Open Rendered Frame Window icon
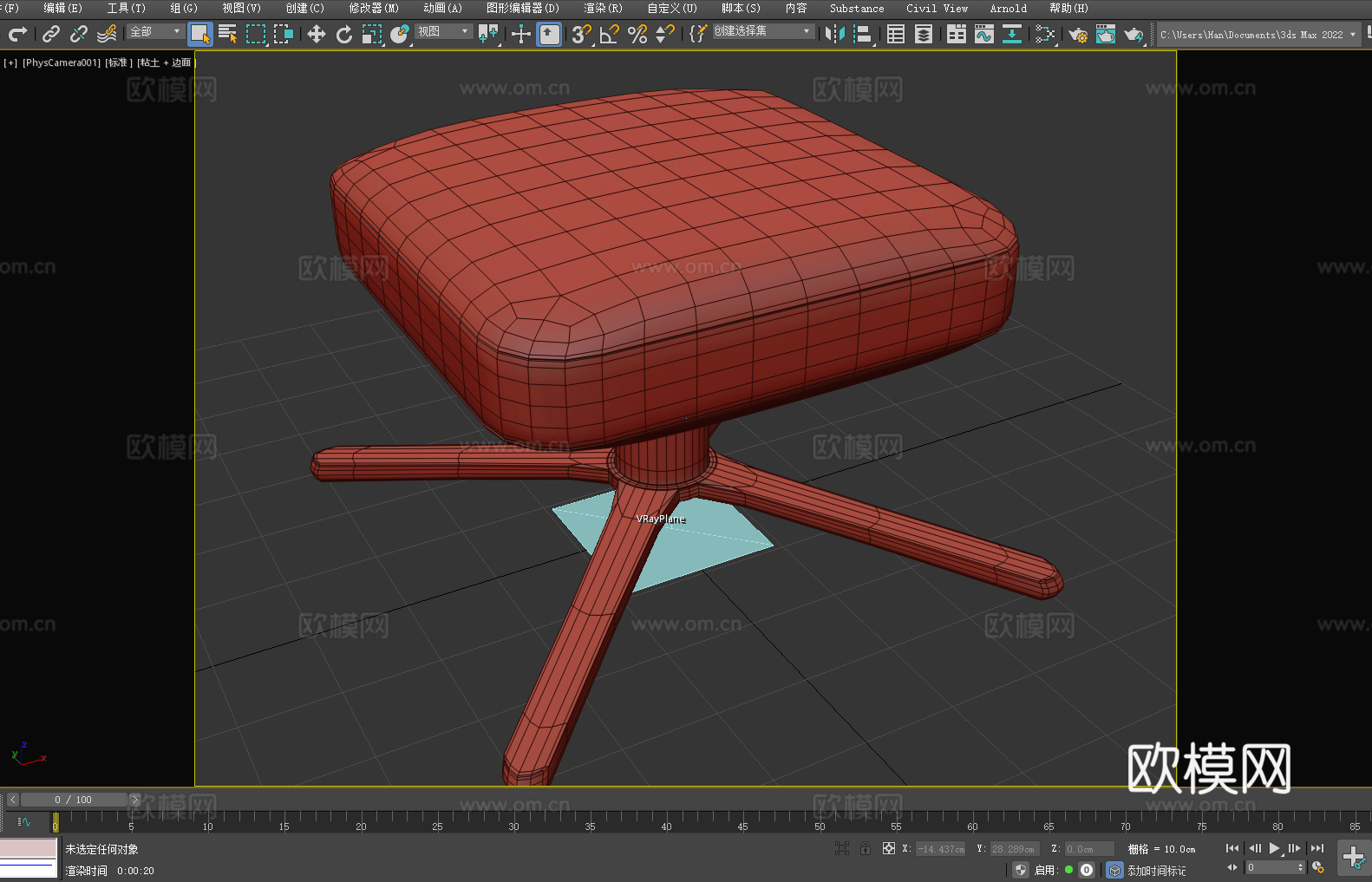Image resolution: width=1372 pixels, height=882 pixels. coord(1106,34)
